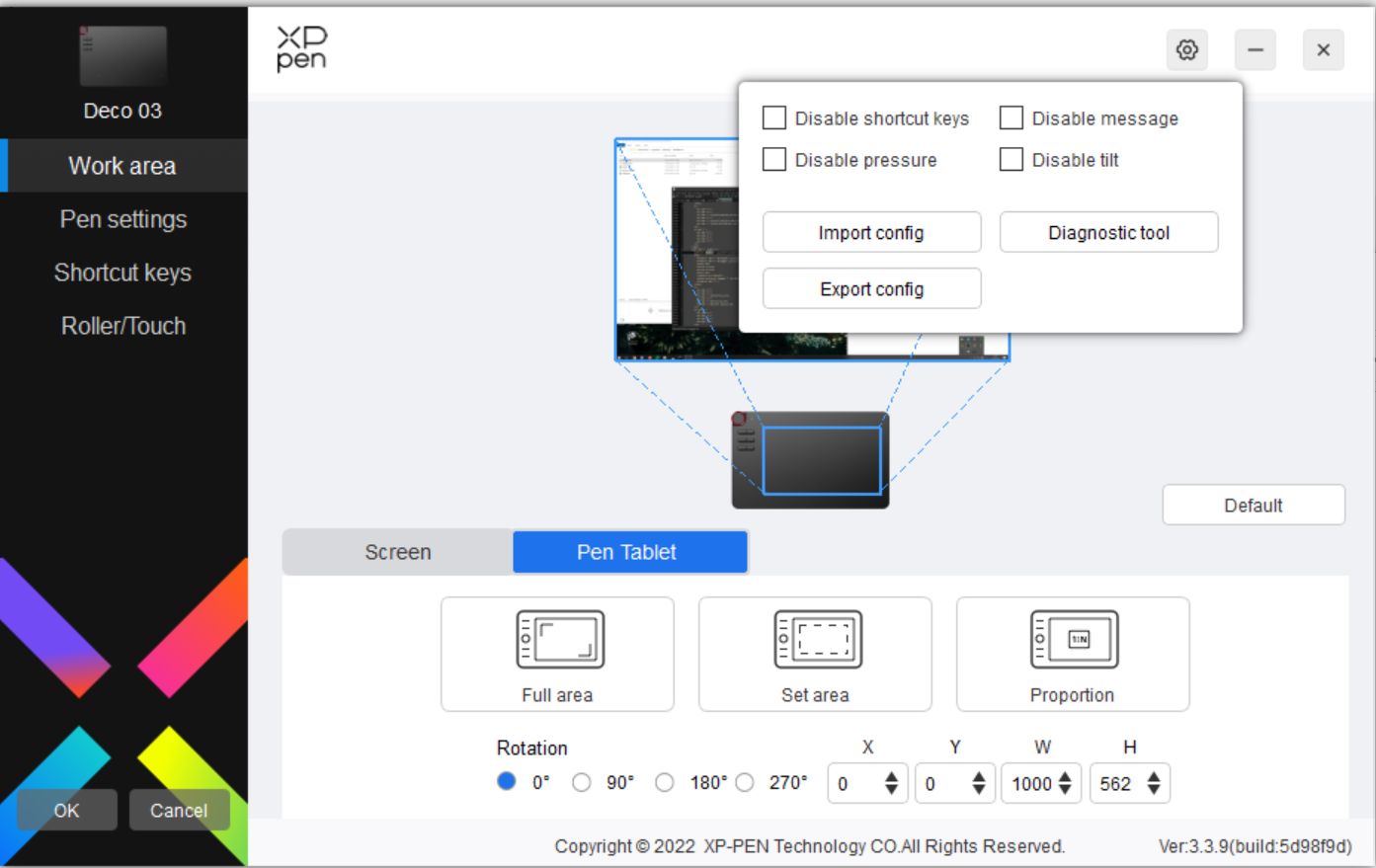Set rotation to 270°

click(745, 782)
